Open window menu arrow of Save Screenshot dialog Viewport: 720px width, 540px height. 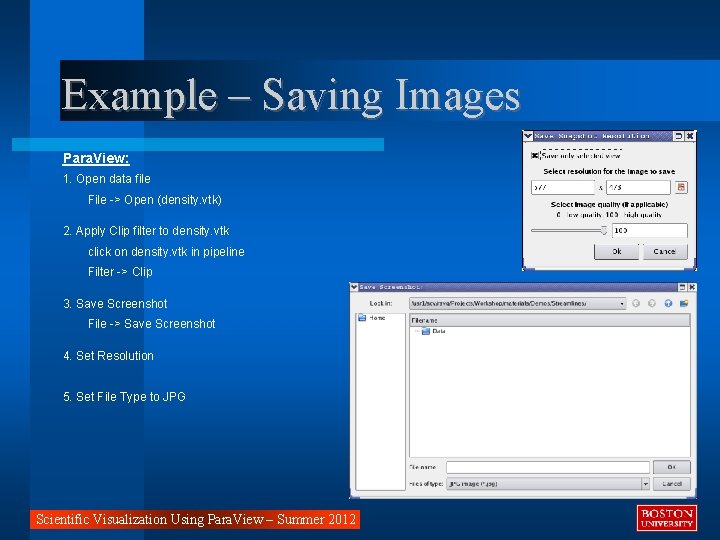pos(354,287)
